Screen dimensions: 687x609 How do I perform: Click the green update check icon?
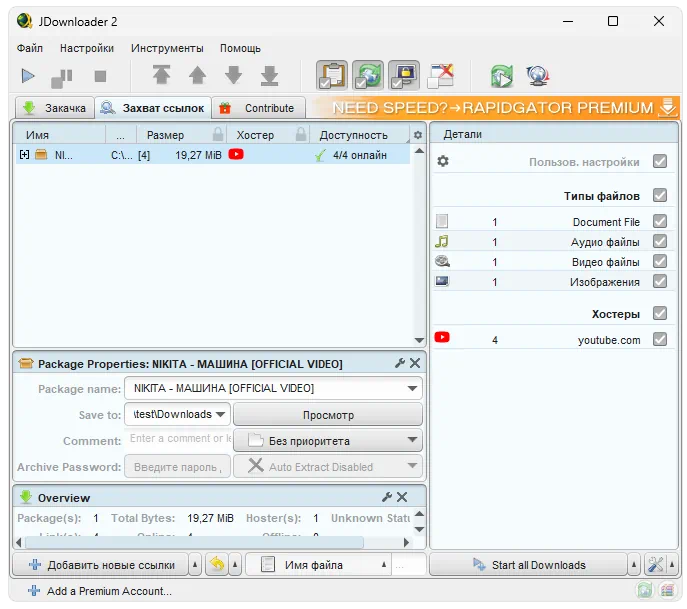pos(502,76)
